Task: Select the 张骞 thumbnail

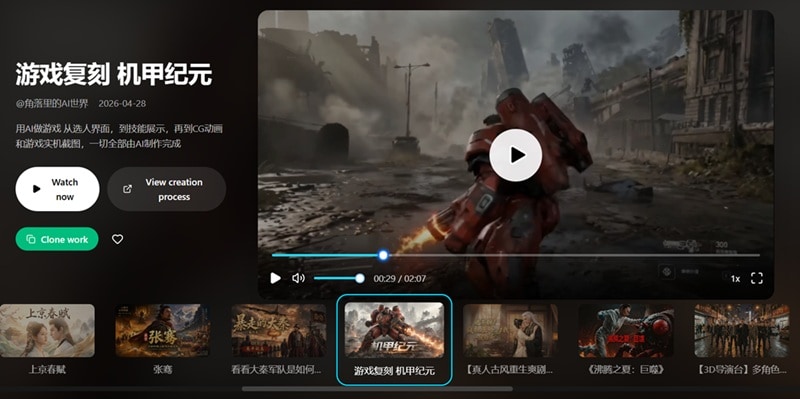Action: [162, 331]
